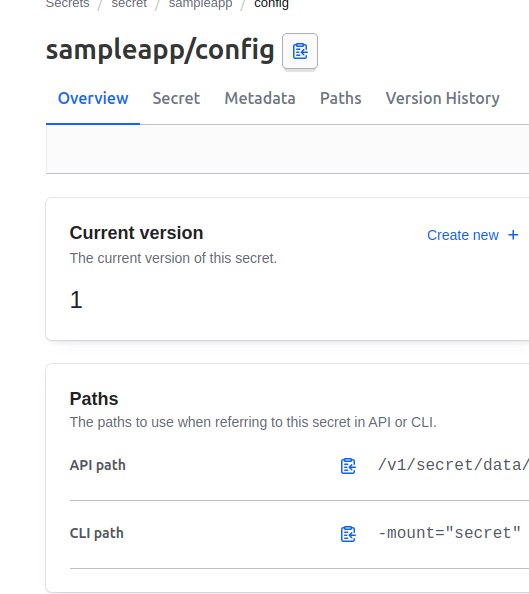Click the Paths card heading

click(x=94, y=399)
